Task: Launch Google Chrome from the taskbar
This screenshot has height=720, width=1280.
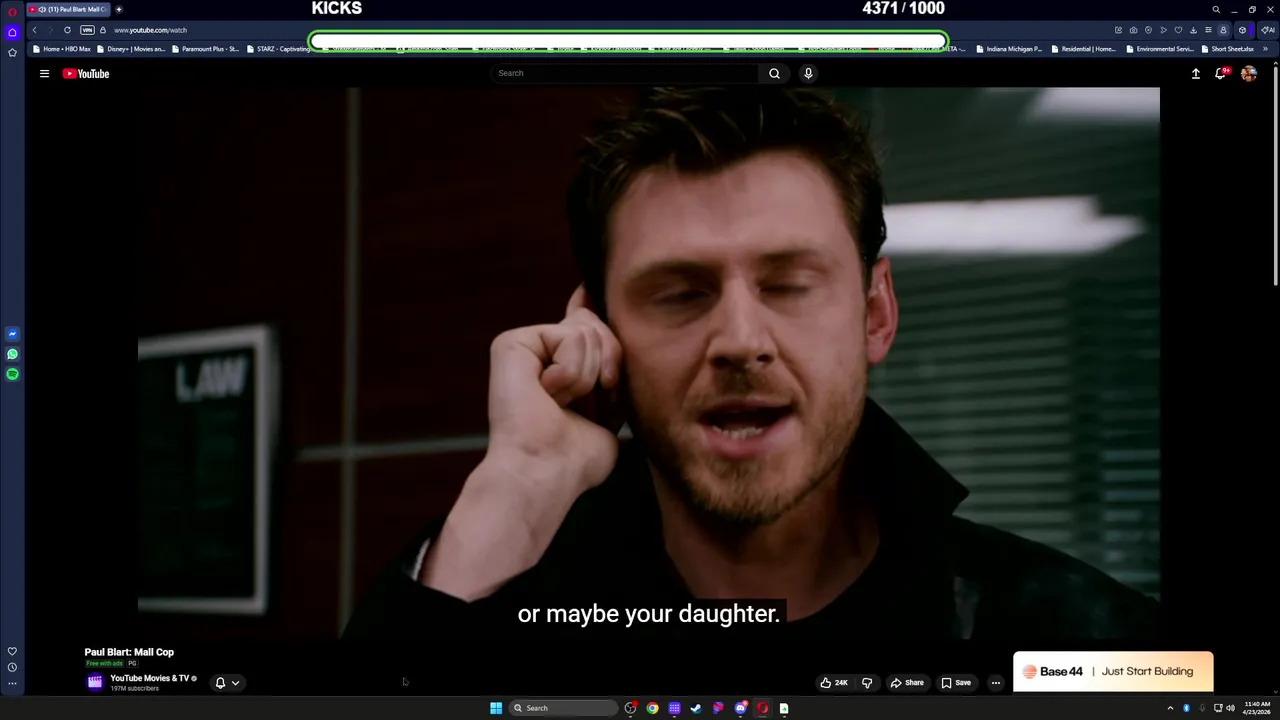Action: 652,708
